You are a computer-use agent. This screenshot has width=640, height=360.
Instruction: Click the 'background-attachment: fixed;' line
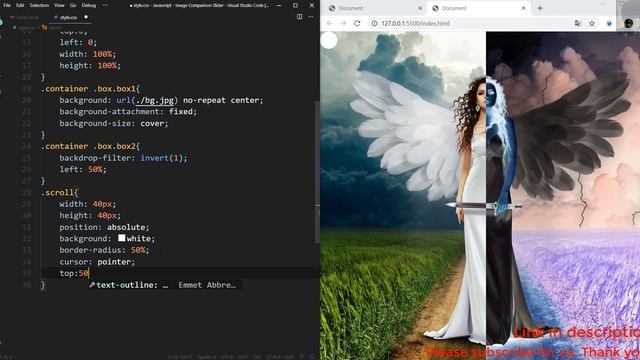click(128, 112)
